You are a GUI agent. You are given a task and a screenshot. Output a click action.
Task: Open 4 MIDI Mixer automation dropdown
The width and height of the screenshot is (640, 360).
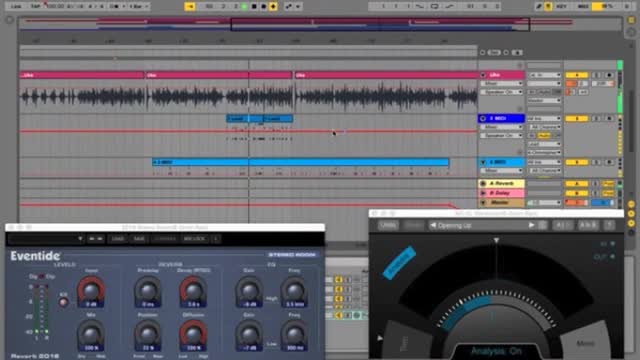click(502, 171)
